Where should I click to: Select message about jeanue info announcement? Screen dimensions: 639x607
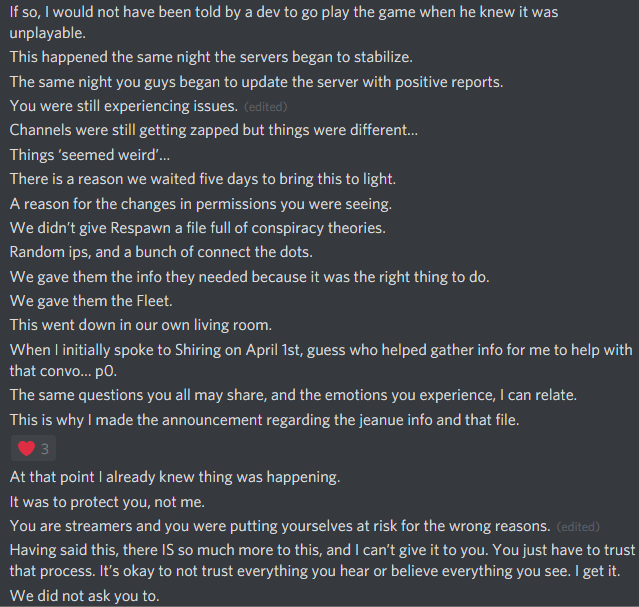point(264,420)
